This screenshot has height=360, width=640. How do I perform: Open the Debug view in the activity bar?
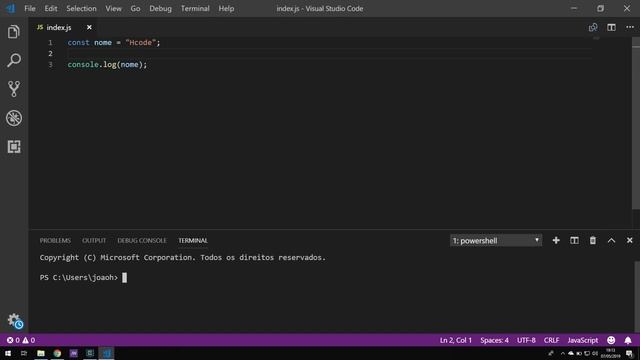point(13,118)
